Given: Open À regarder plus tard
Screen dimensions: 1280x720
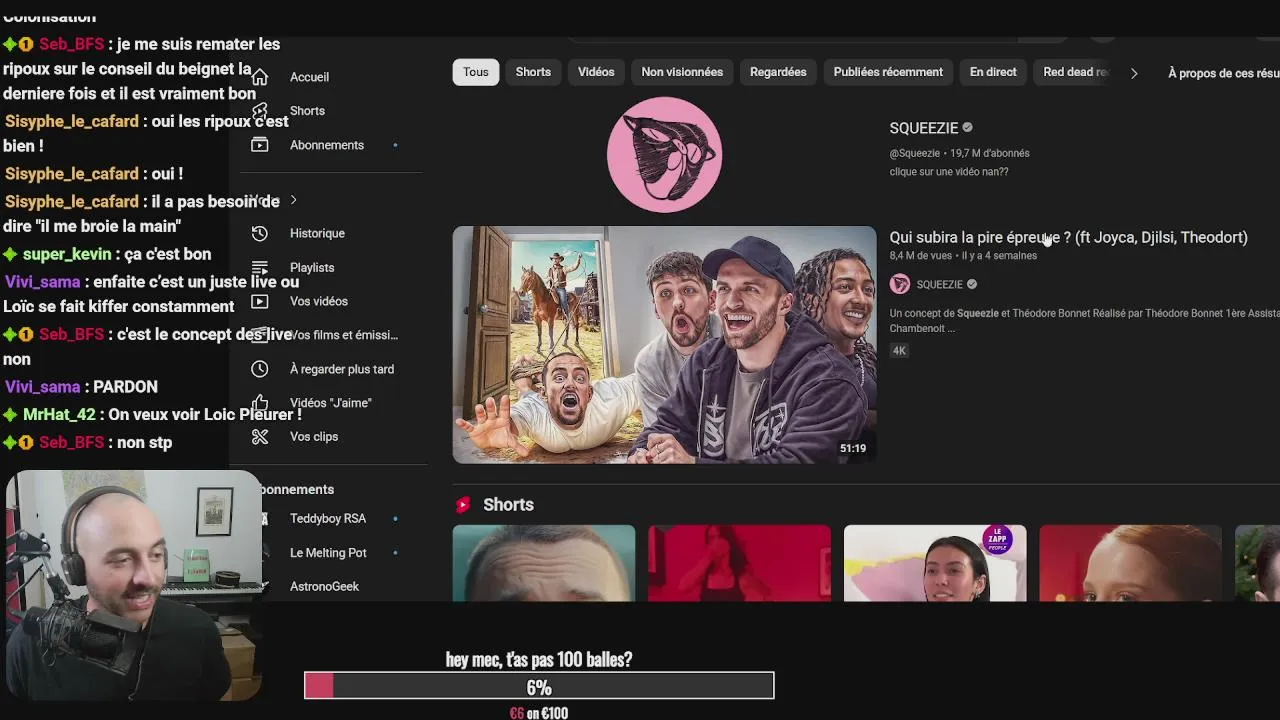Looking at the screenshot, I should [x=342, y=369].
